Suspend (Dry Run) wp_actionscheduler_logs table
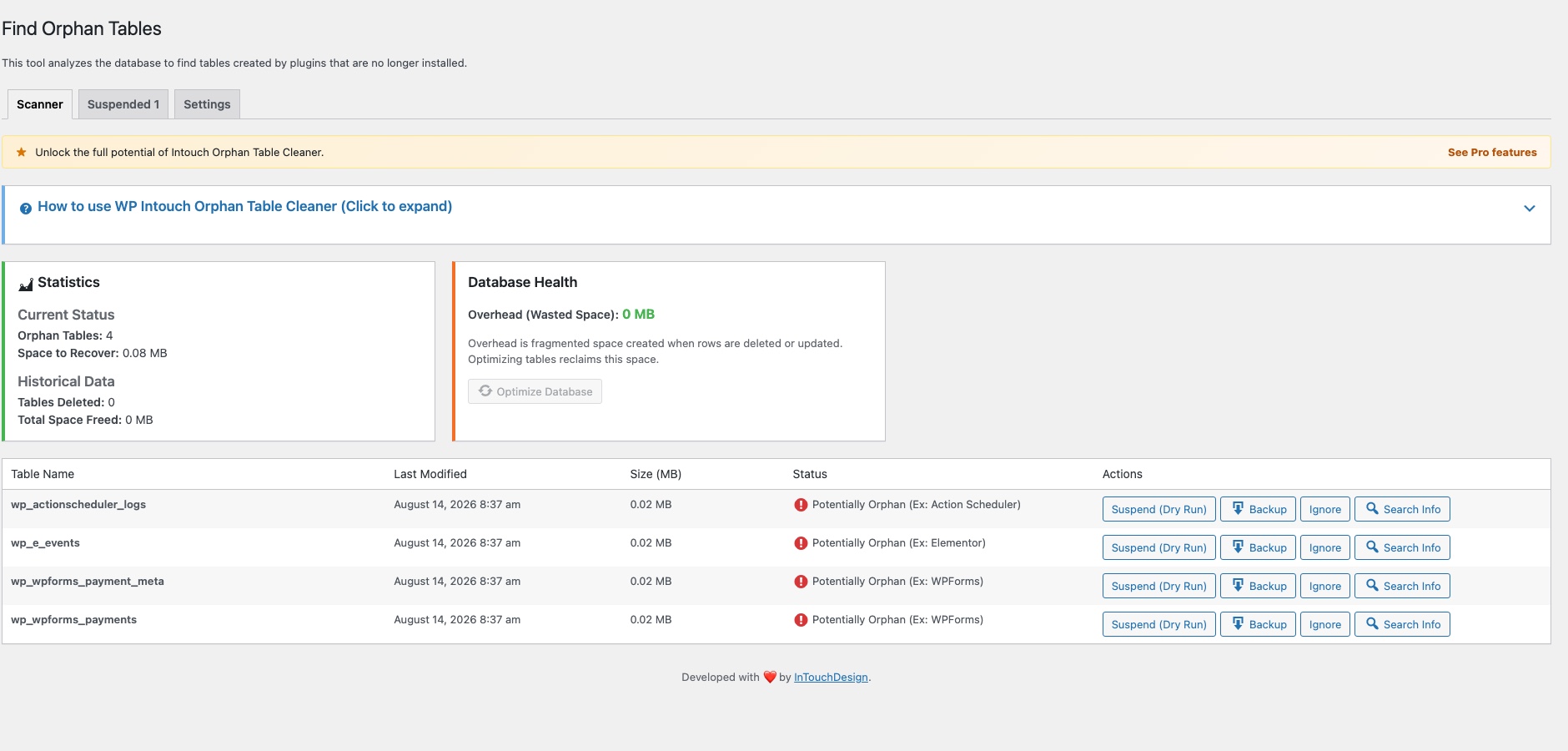Image resolution: width=1568 pixels, height=751 pixels. [1158, 509]
